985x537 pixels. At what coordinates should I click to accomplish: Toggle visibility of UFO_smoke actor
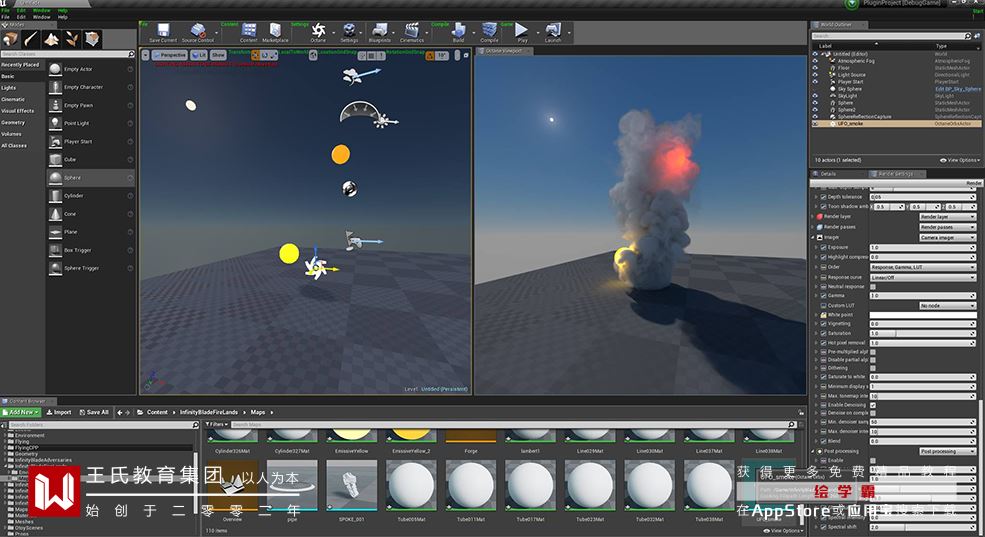(x=815, y=124)
